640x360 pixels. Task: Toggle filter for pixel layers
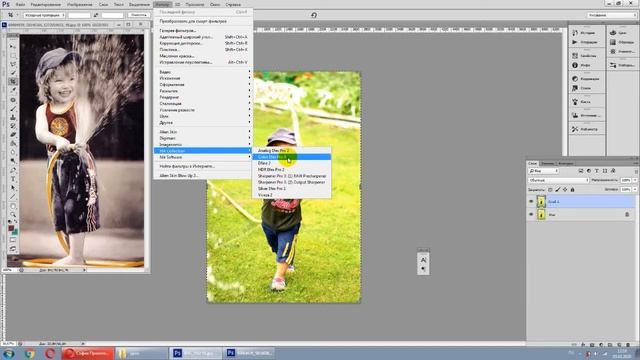581,171
